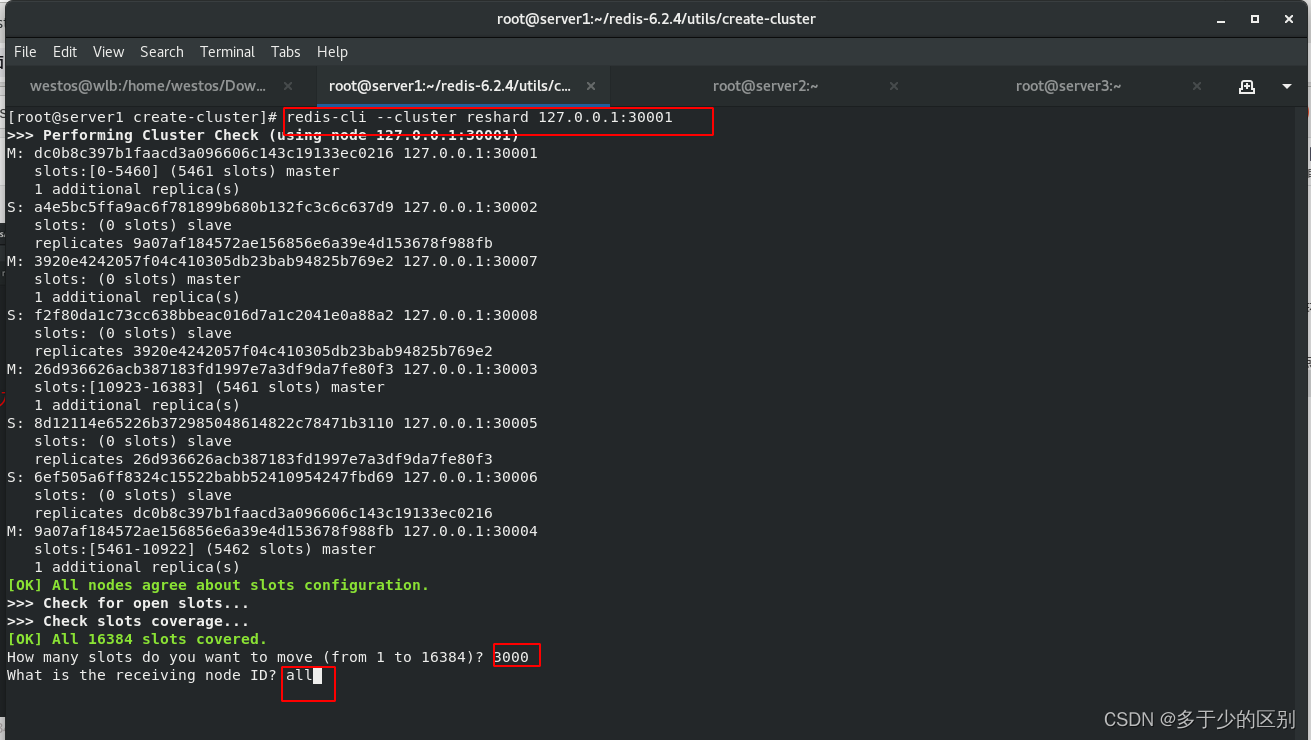Click node ID 9a07af184572ae156856e6a39e4d153678f988fb on M: line
The height and width of the screenshot is (740, 1311).
pyautogui.click(x=214, y=531)
